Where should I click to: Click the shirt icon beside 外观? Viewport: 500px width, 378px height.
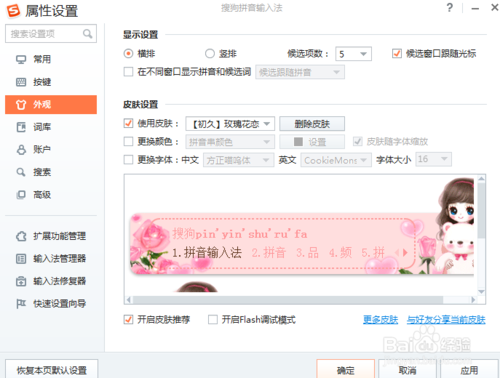coord(21,105)
